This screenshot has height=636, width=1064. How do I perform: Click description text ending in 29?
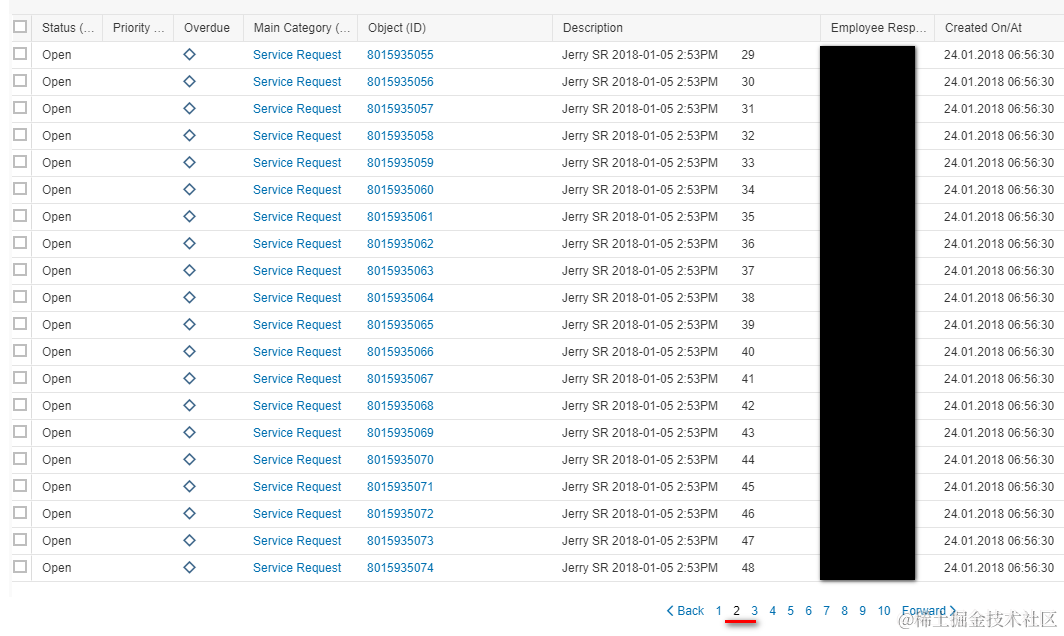coord(658,55)
